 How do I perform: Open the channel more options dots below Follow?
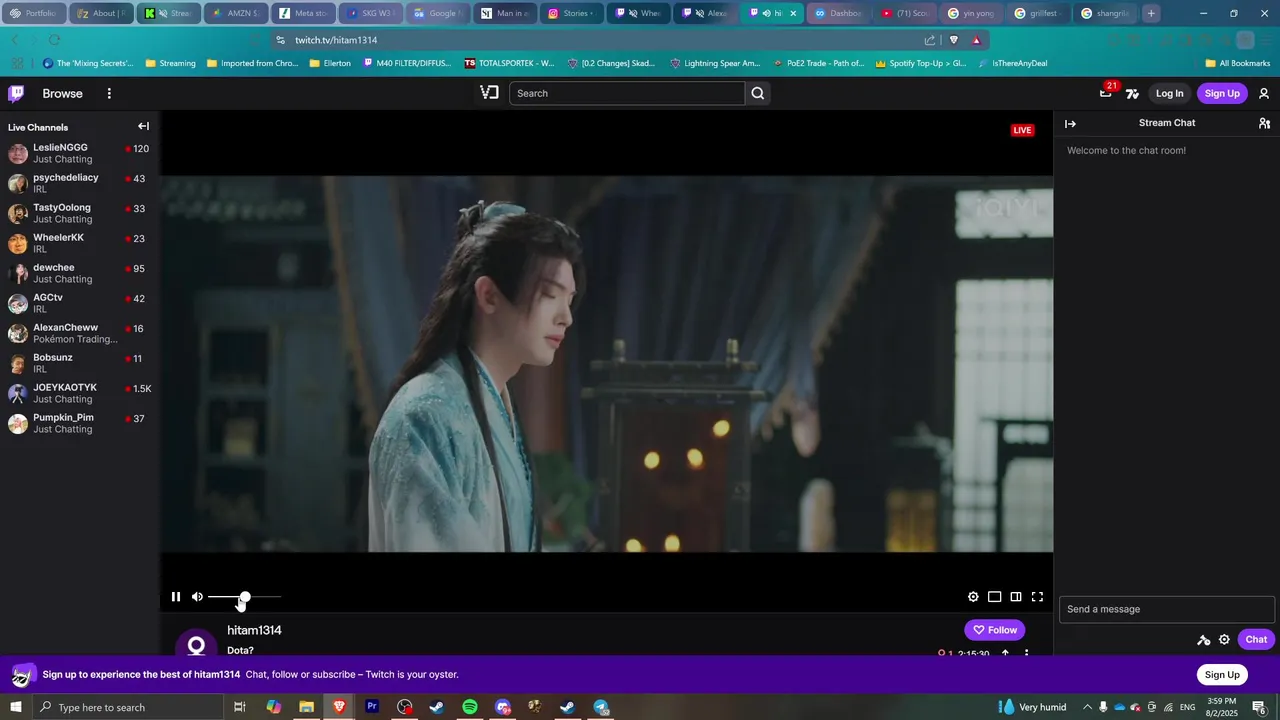[1026, 653]
